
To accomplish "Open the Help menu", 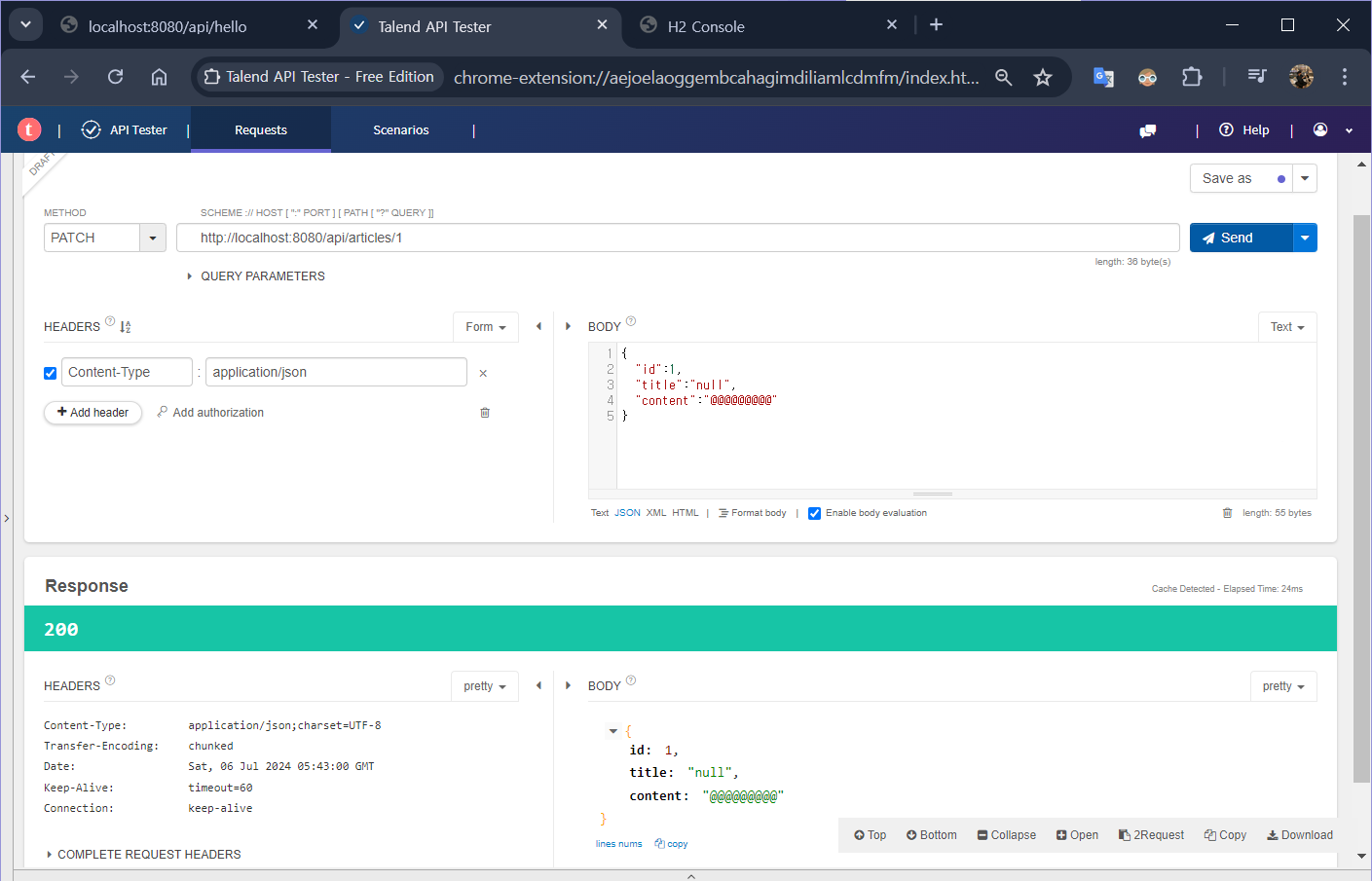I will (1244, 129).
